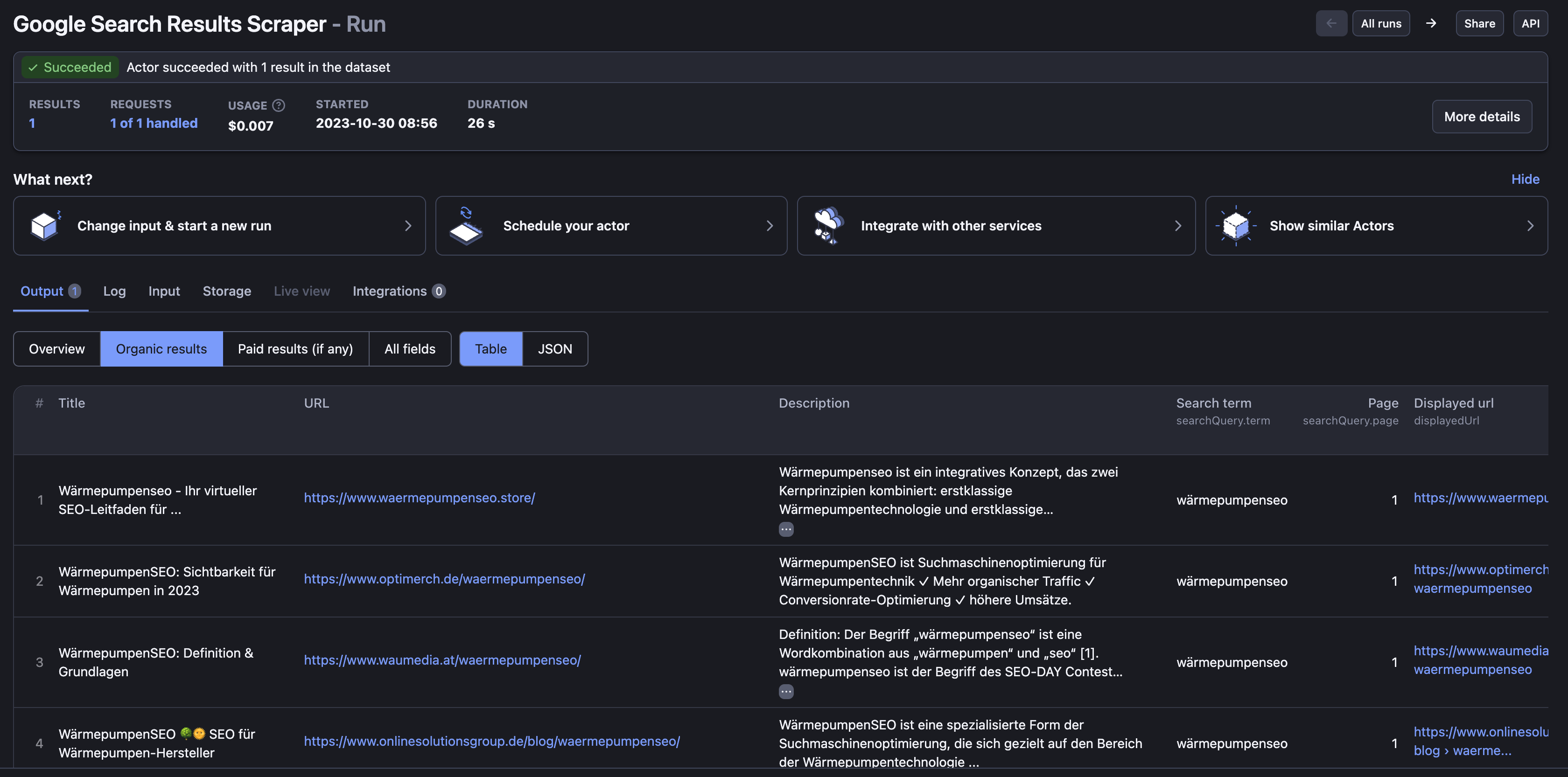The image size is (1568, 777).
Task: Click the Usage help question mark icon
Action: [279, 105]
